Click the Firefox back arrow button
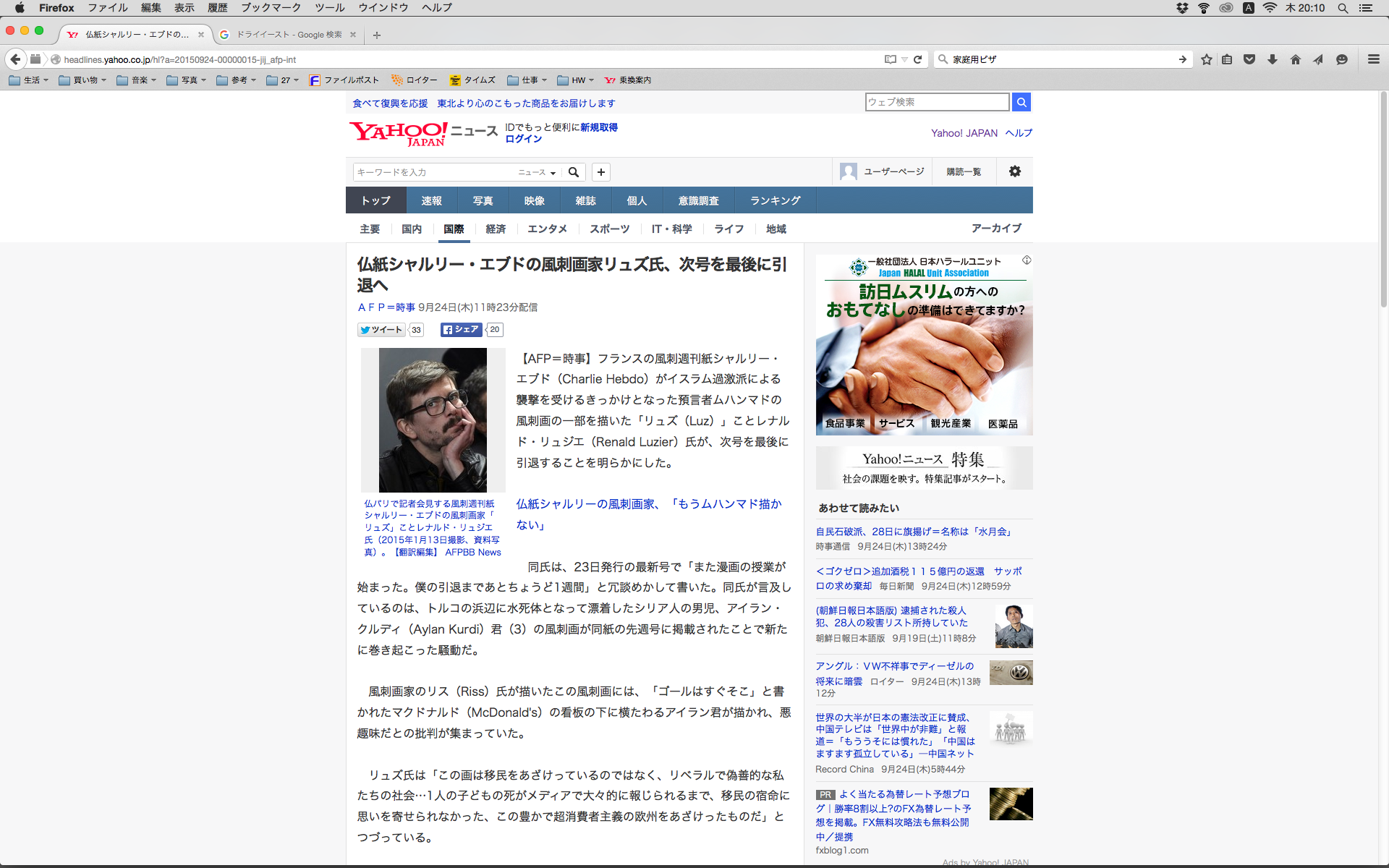The height and width of the screenshot is (868, 1389). pos(15,59)
